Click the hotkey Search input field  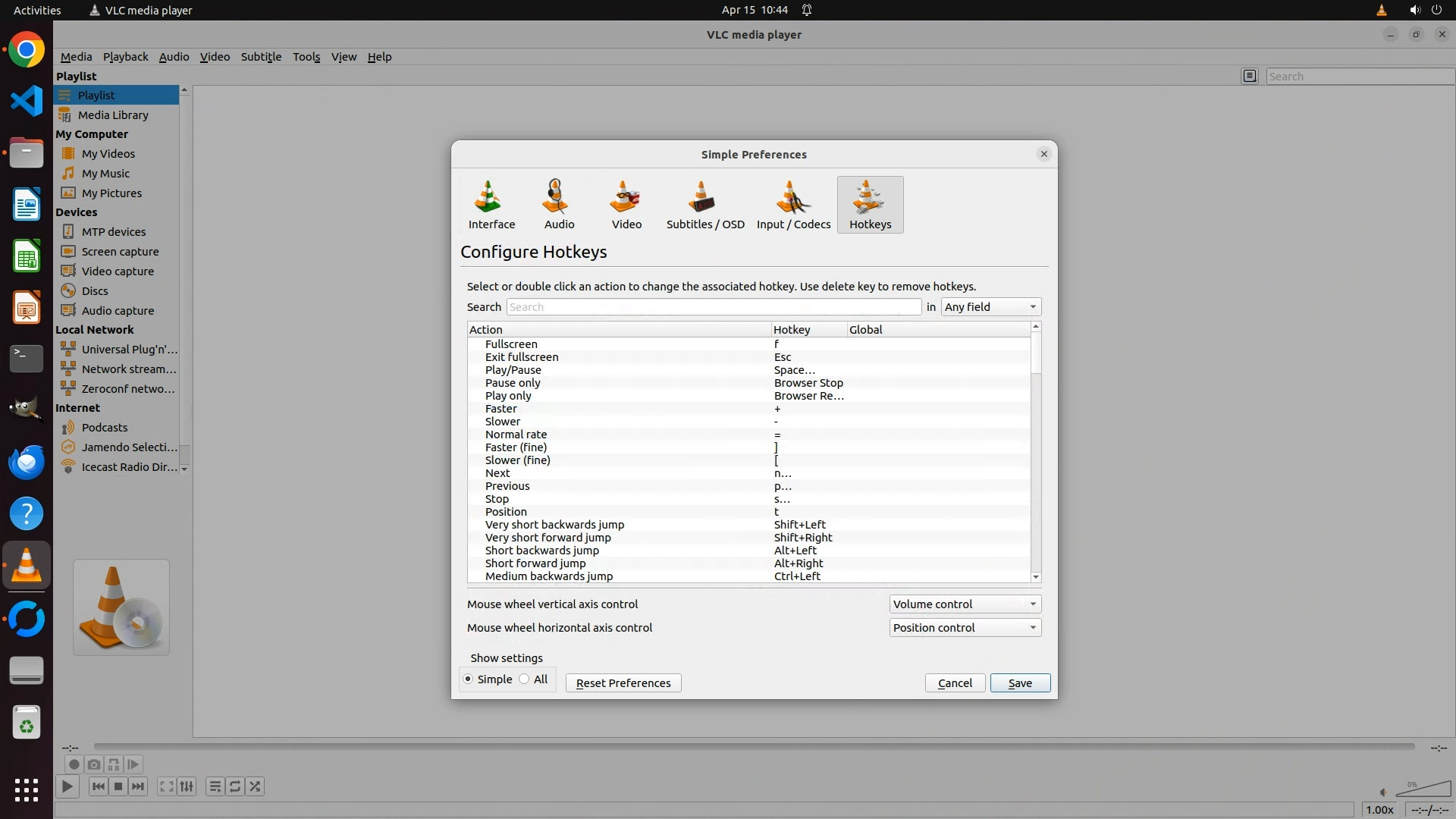tap(713, 307)
